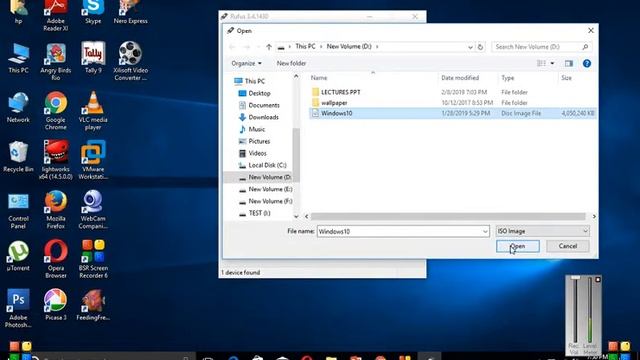Toggle the preview pane button

[x=569, y=63]
